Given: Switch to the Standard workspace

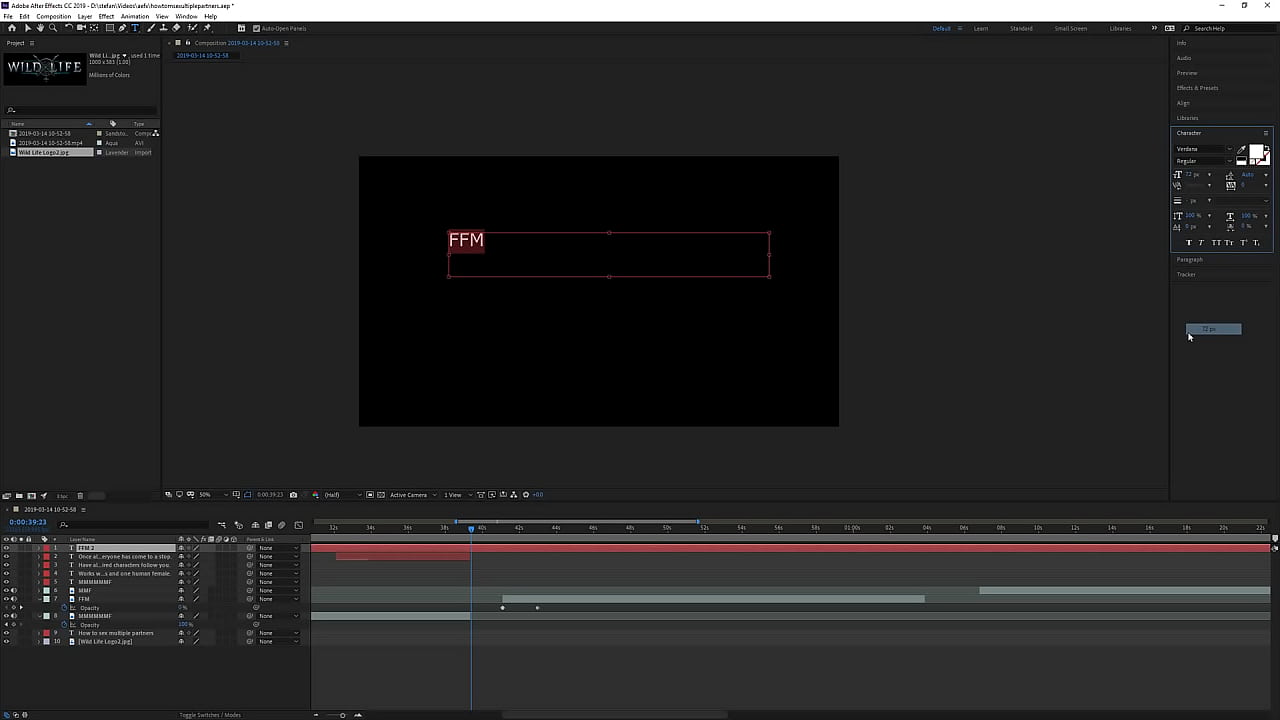Looking at the screenshot, I should click(x=1021, y=28).
